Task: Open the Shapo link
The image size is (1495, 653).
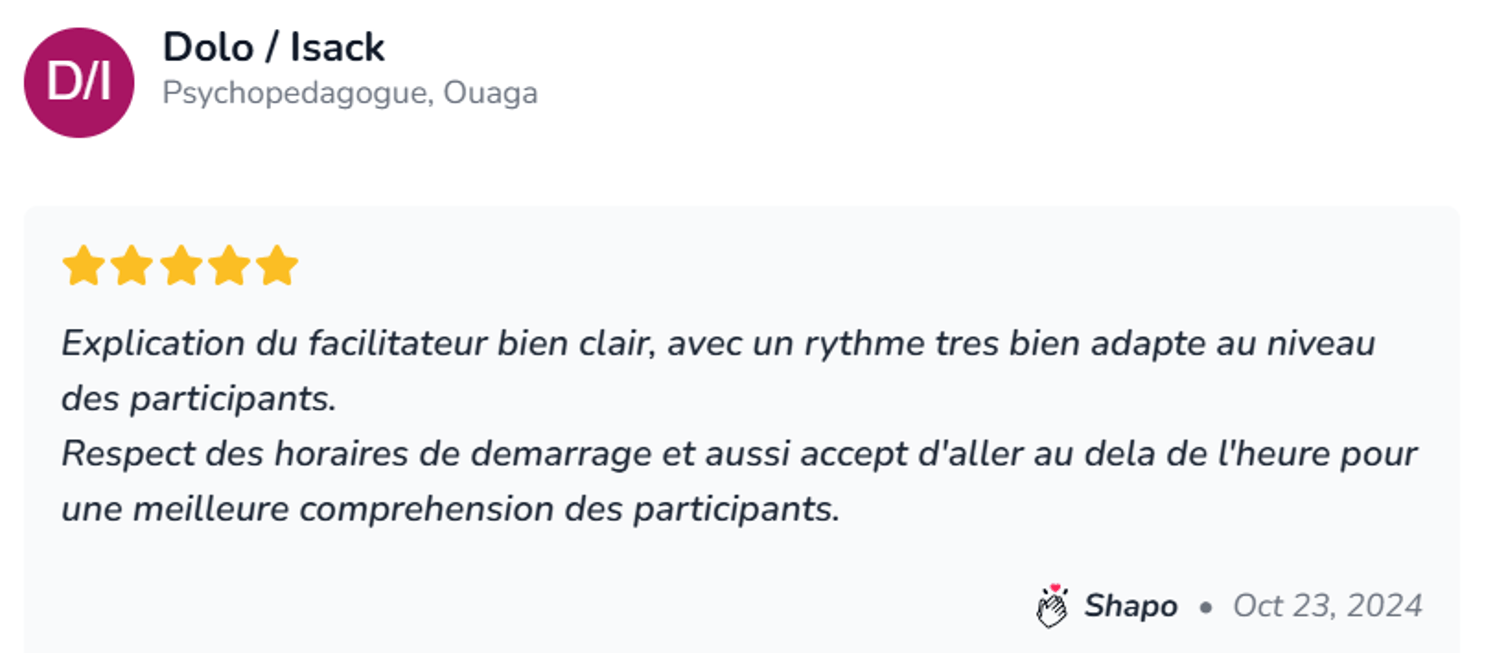Action: point(1130,606)
